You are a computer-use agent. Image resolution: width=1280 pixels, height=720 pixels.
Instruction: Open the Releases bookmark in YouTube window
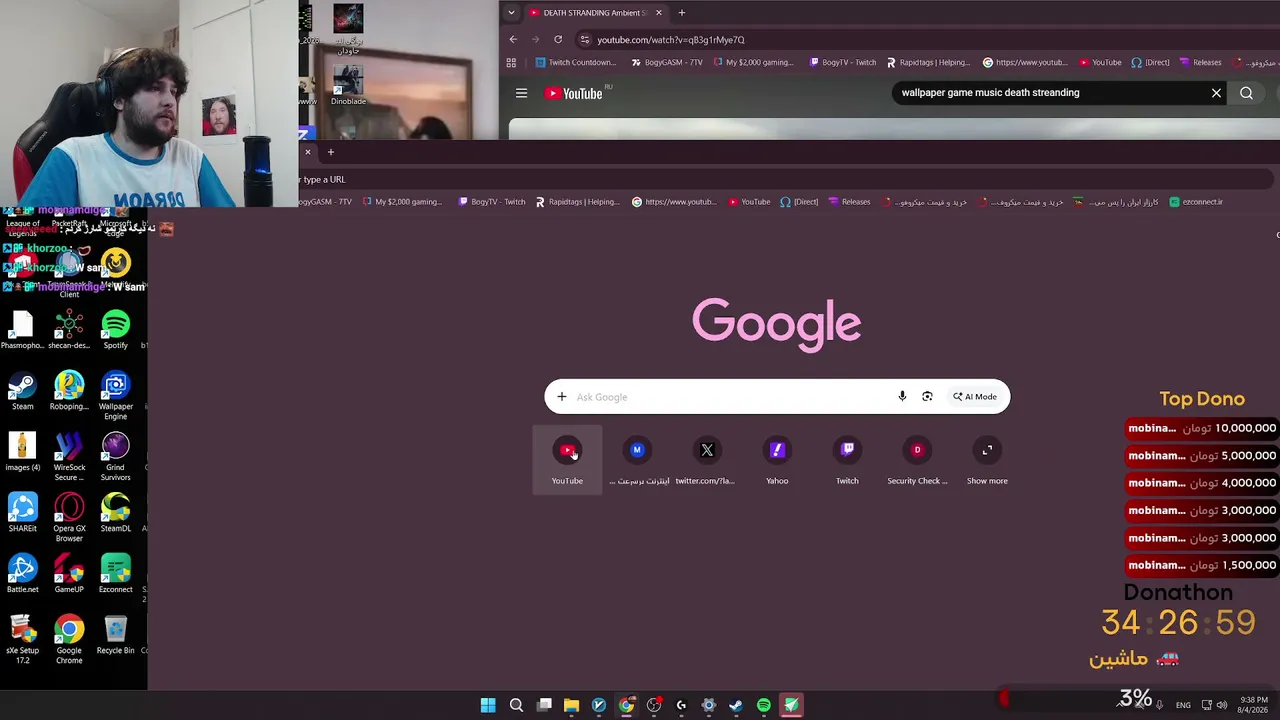click(x=1201, y=63)
